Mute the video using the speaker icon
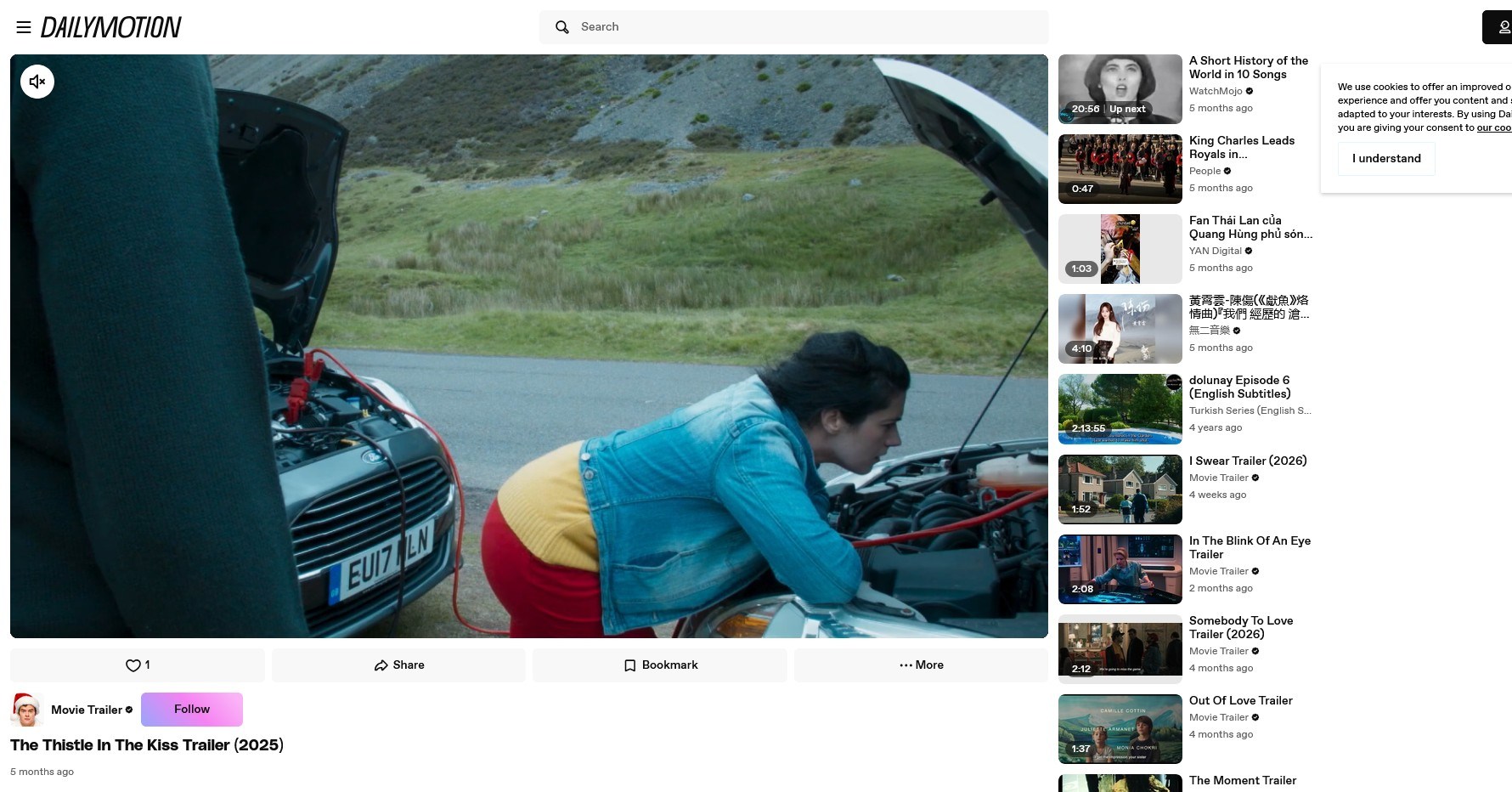1512x792 pixels. (37, 81)
